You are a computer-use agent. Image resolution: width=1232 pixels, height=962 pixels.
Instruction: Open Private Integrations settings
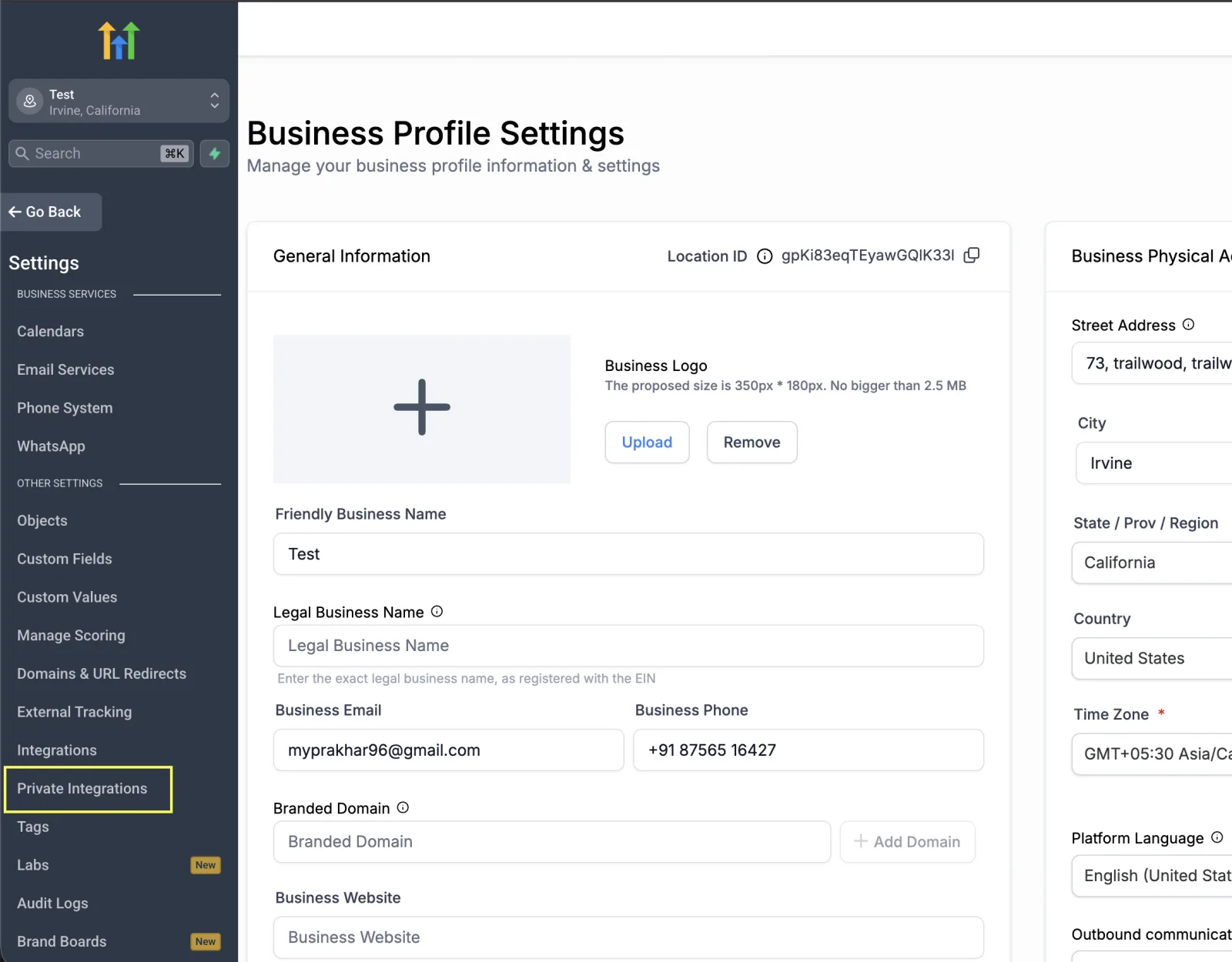point(82,789)
